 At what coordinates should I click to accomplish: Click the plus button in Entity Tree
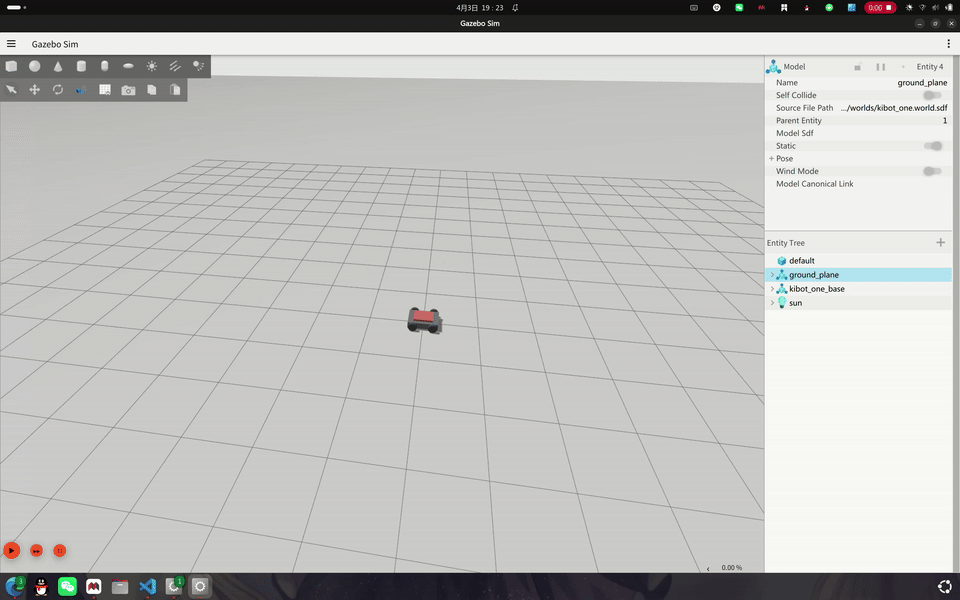940,243
